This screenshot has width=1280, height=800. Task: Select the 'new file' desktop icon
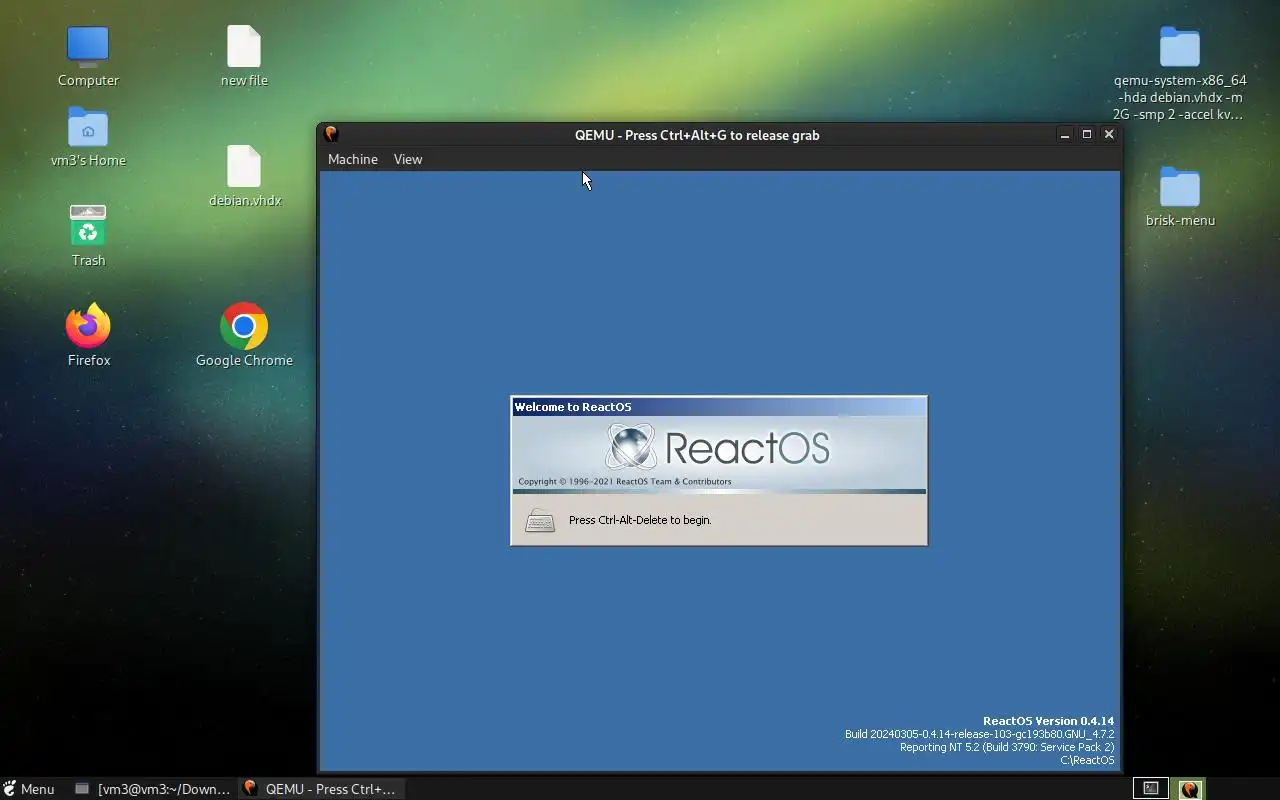tap(244, 46)
